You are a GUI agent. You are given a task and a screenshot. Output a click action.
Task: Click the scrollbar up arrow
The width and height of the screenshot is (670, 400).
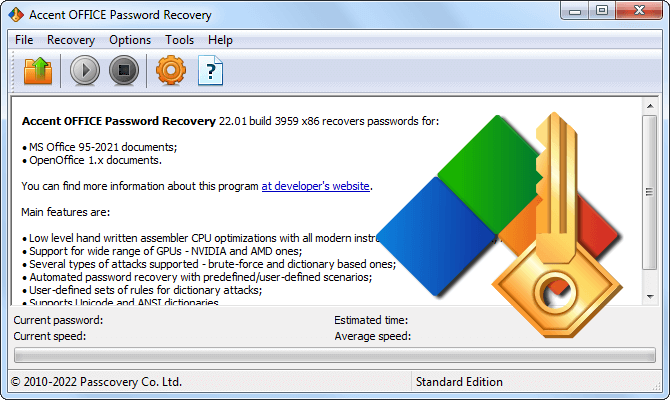pyautogui.click(x=650, y=106)
